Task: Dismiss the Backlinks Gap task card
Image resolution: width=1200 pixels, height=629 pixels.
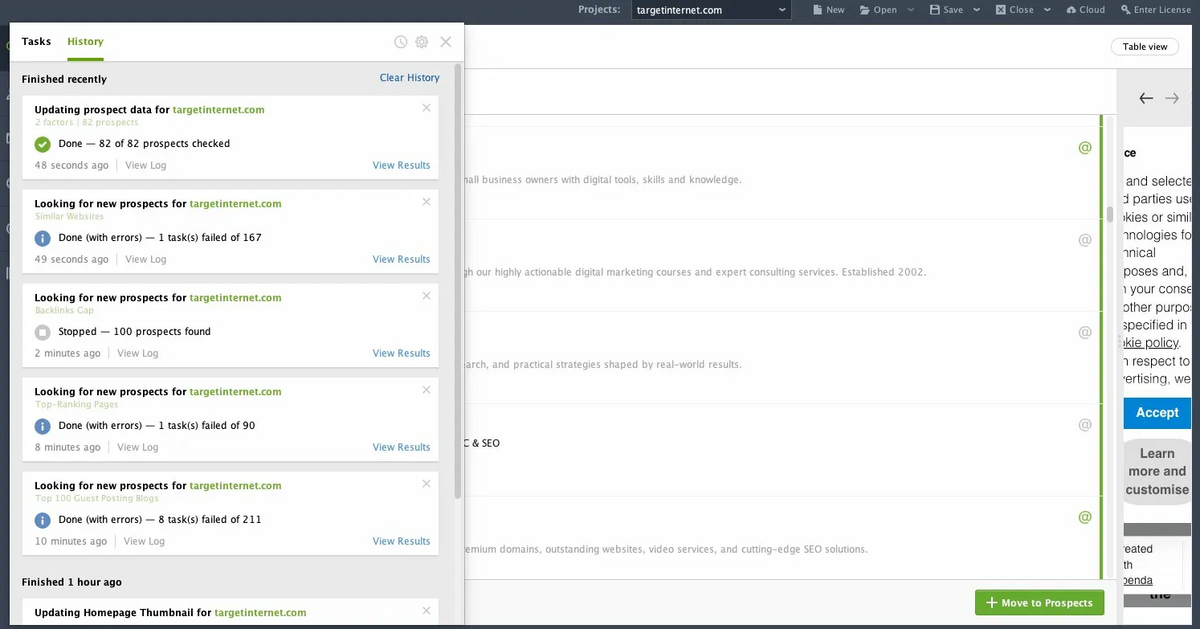Action: click(427, 295)
